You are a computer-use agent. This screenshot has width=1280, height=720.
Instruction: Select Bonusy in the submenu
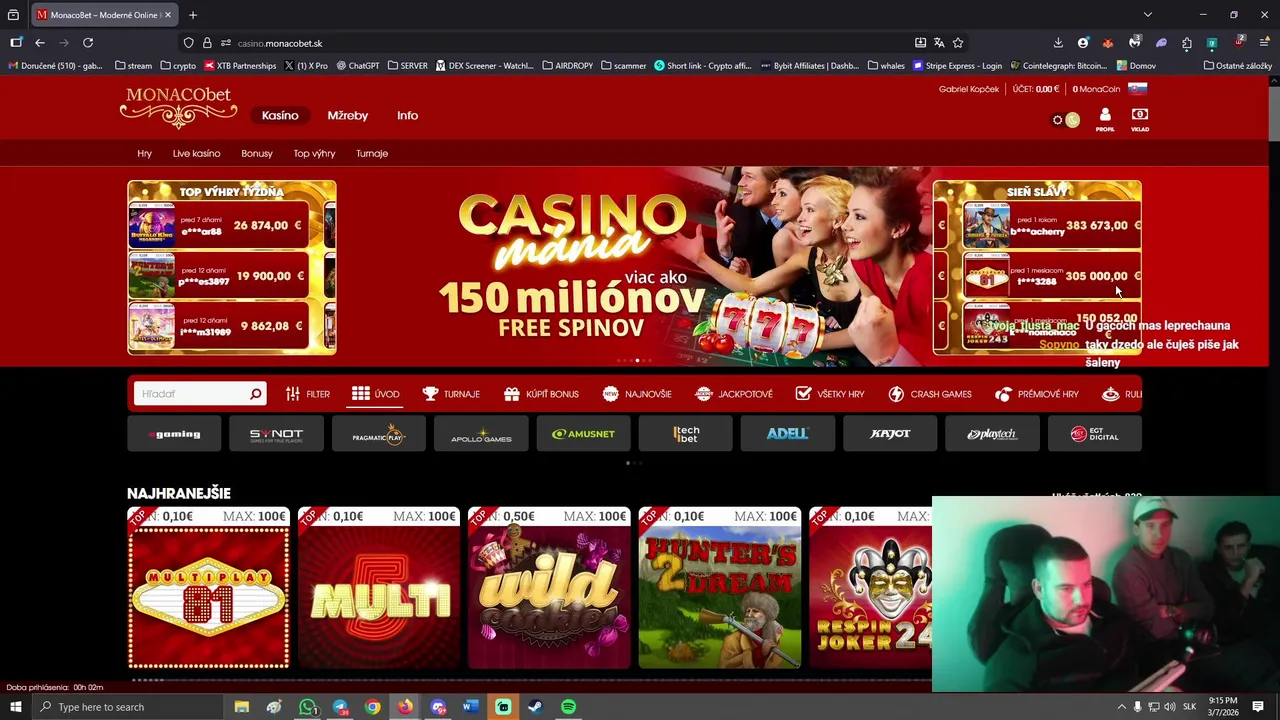pyautogui.click(x=257, y=153)
